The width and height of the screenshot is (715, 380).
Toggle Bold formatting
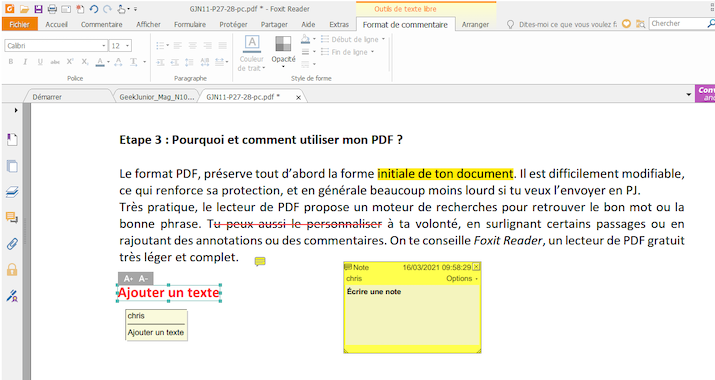pos(11,62)
